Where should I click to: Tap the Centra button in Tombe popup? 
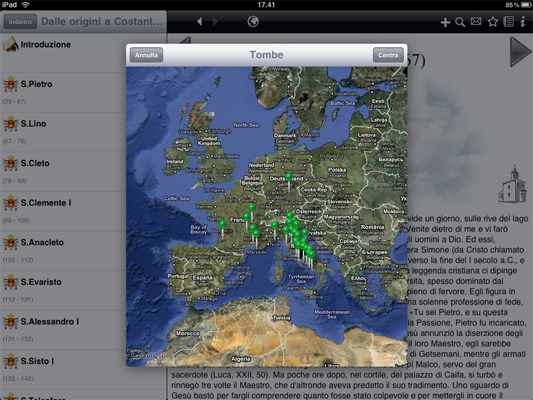pos(388,55)
